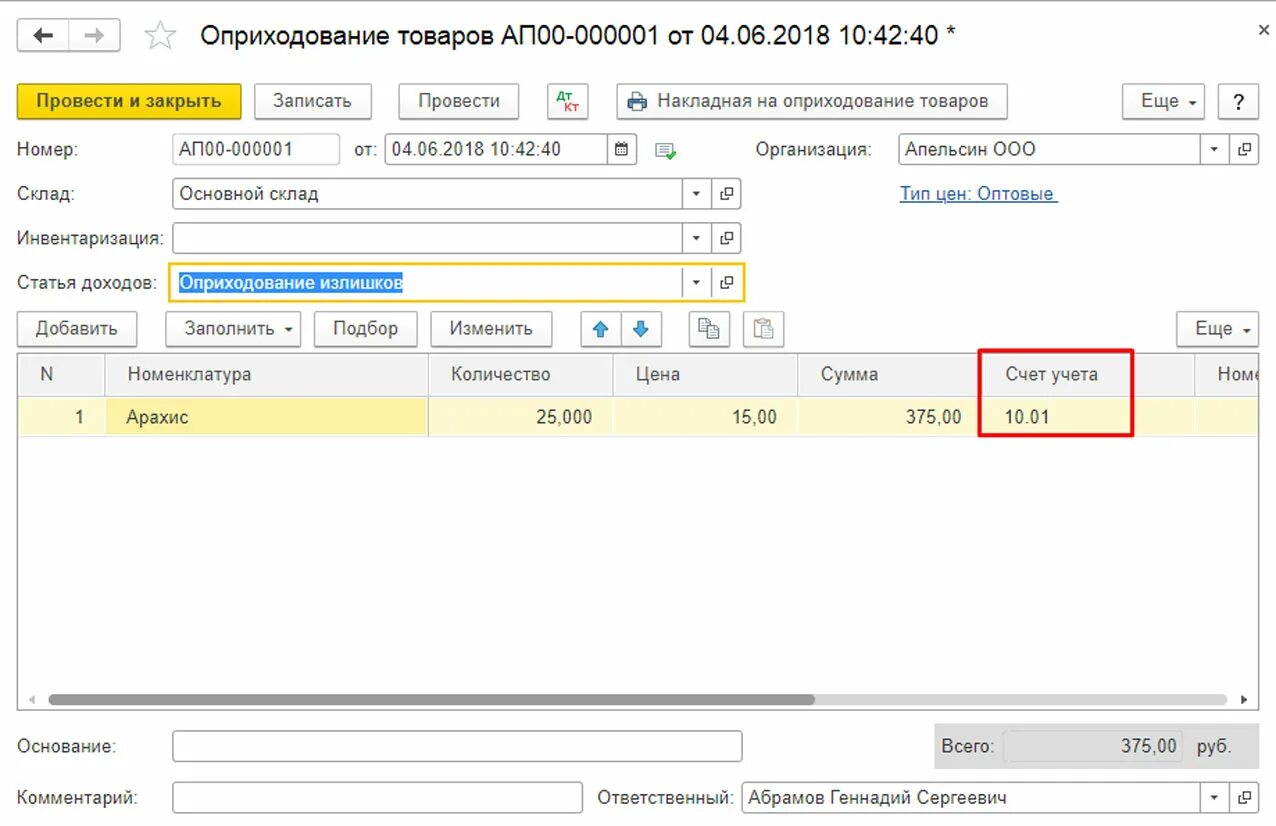Move the table row down with blue arrow
Viewport: 1276px width, 826px height.
(x=642, y=329)
